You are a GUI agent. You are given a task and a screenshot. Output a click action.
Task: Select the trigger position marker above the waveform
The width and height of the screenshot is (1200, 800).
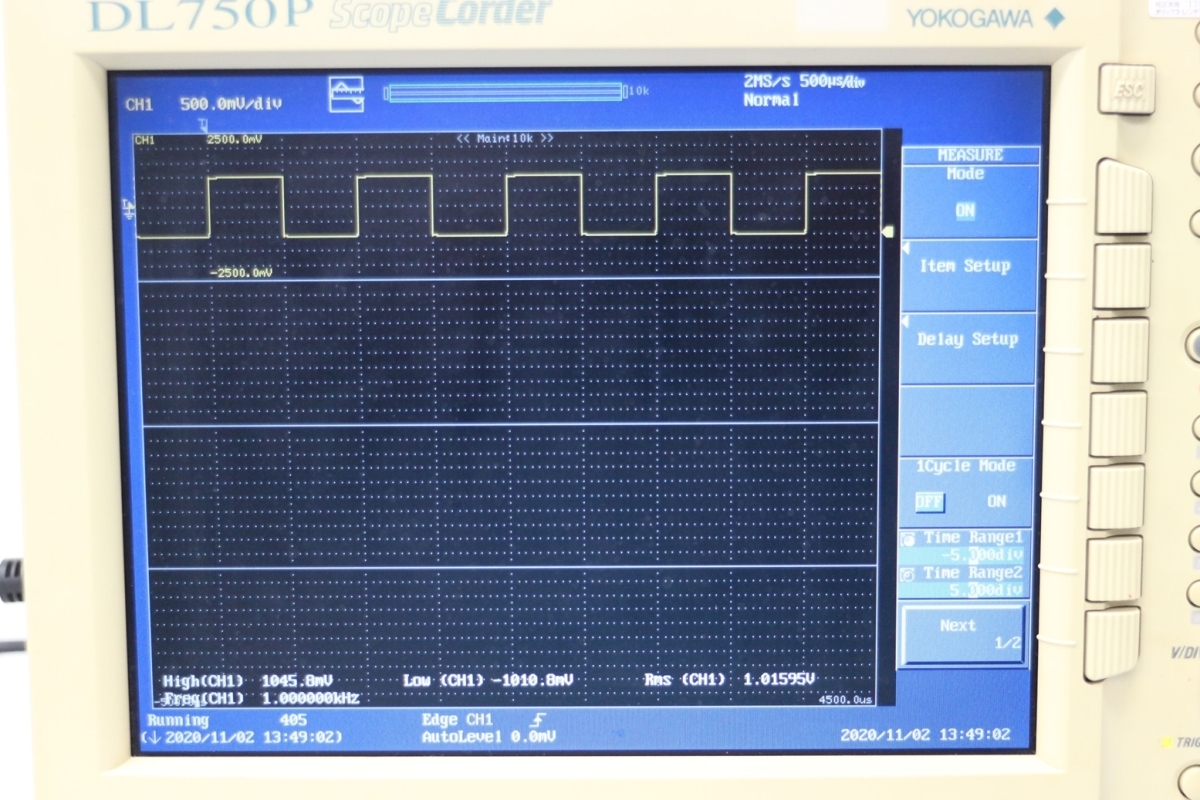coord(204,125)
